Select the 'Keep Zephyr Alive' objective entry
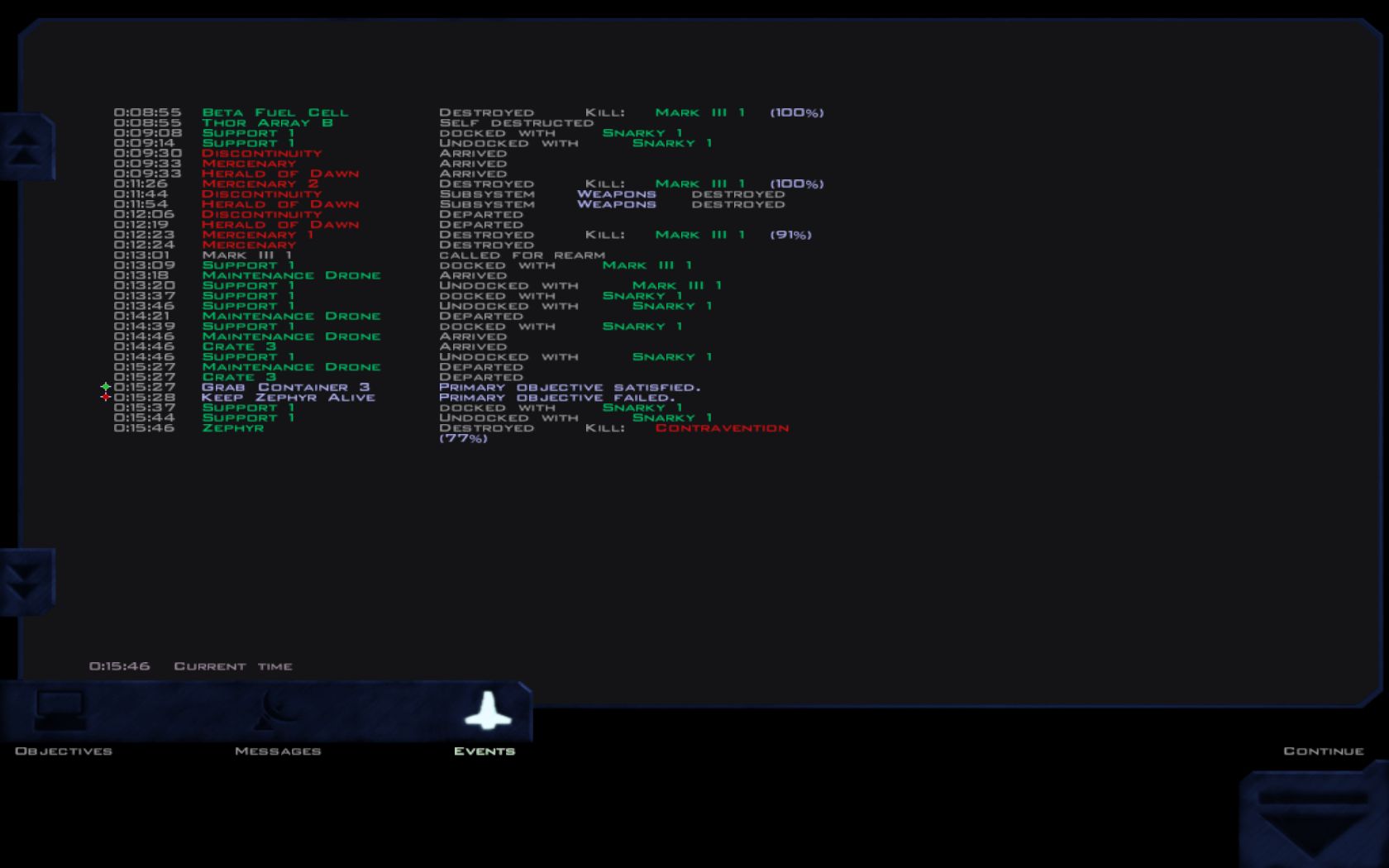Screen dimensions: 1389x868 289,397
